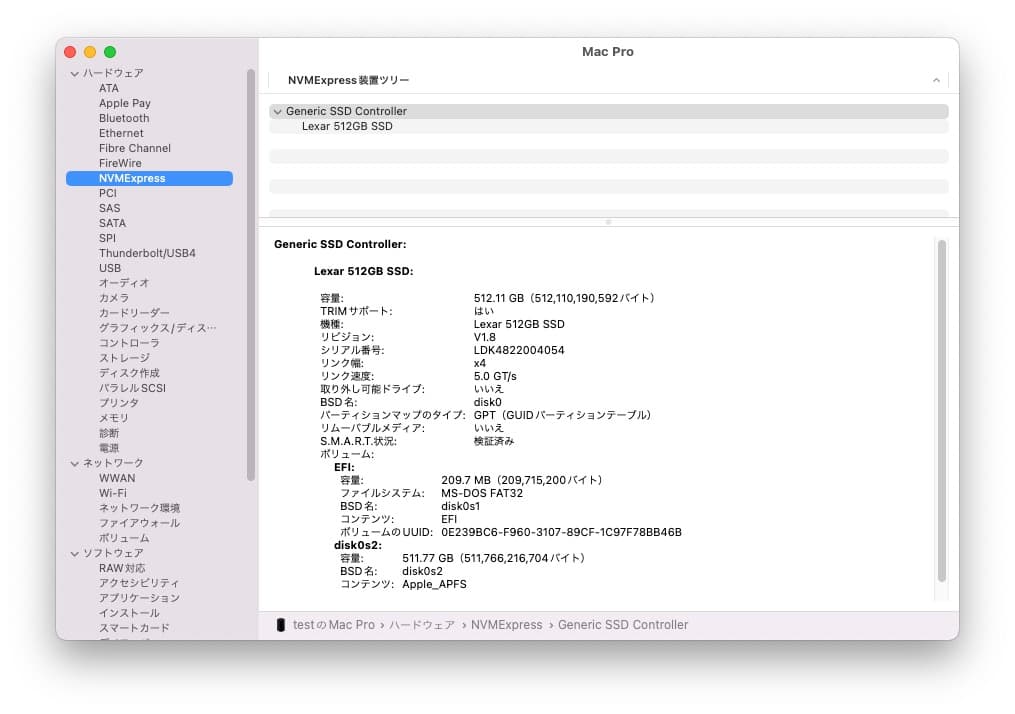View Apple Pay information
The width and height of the screenshot is (1015, 714).
tap(124, 102)
